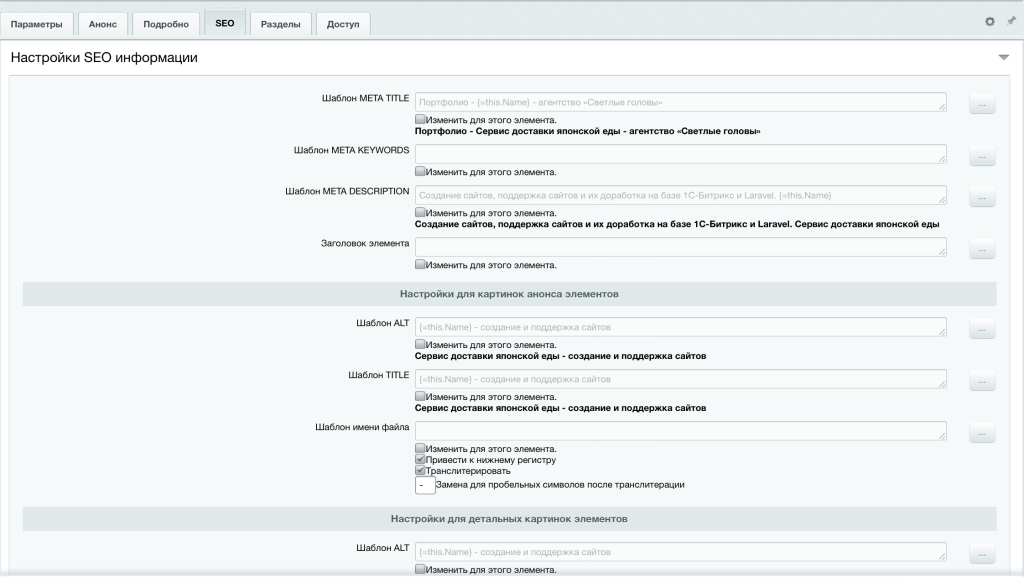
Task: Click the detail picture ALT template field
Action: (680, 552)
